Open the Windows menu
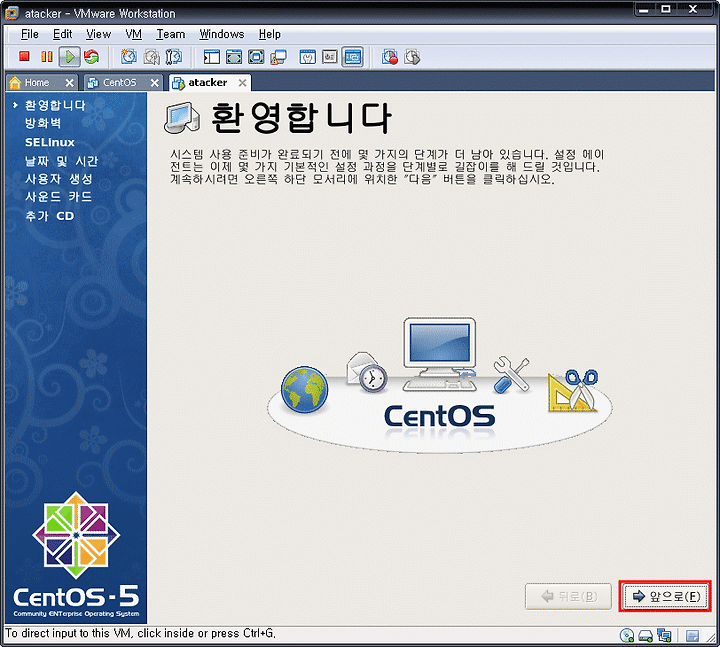Screen dimensions: 720x647 click(x=222, y=34)
